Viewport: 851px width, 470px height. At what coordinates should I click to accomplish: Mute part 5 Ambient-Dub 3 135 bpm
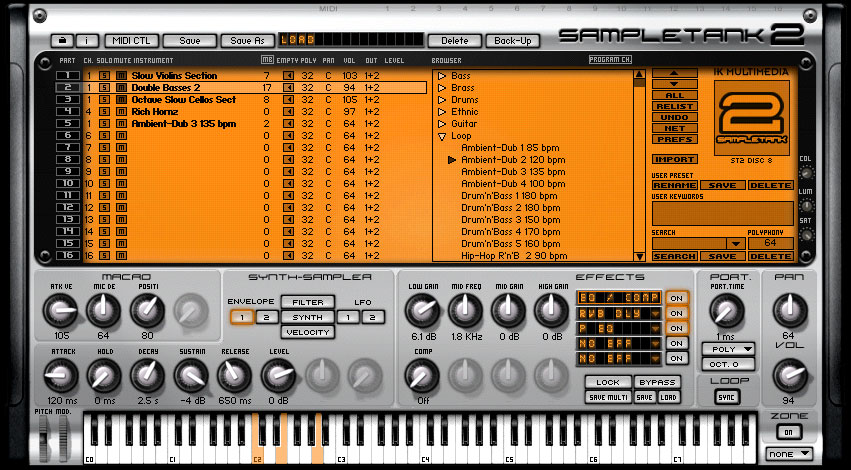click(122, 124)
